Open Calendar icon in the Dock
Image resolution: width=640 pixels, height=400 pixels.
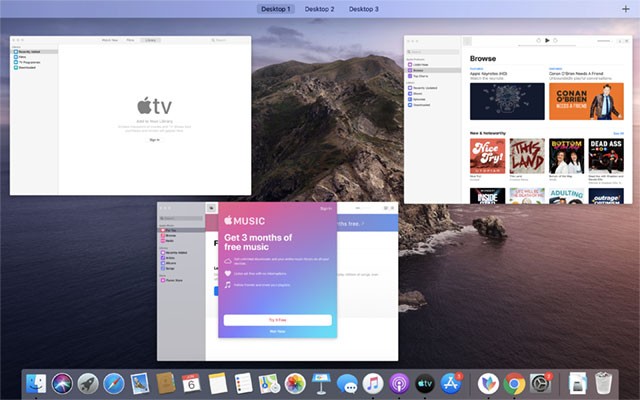tap(191, 384)
